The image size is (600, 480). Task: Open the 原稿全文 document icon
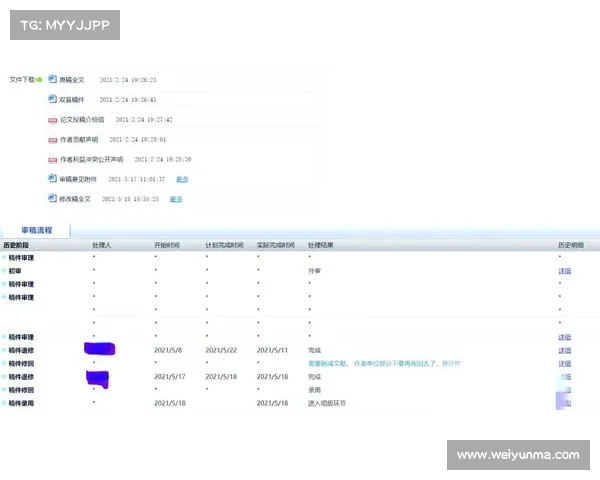click(x=52, y=79)
